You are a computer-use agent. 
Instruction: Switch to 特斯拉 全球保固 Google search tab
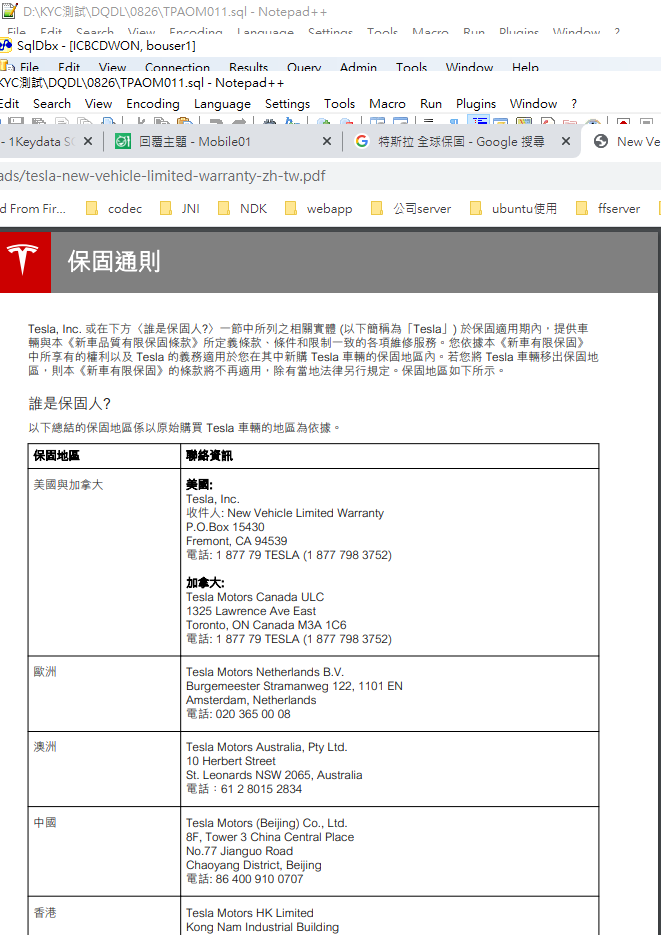point(461,141)
